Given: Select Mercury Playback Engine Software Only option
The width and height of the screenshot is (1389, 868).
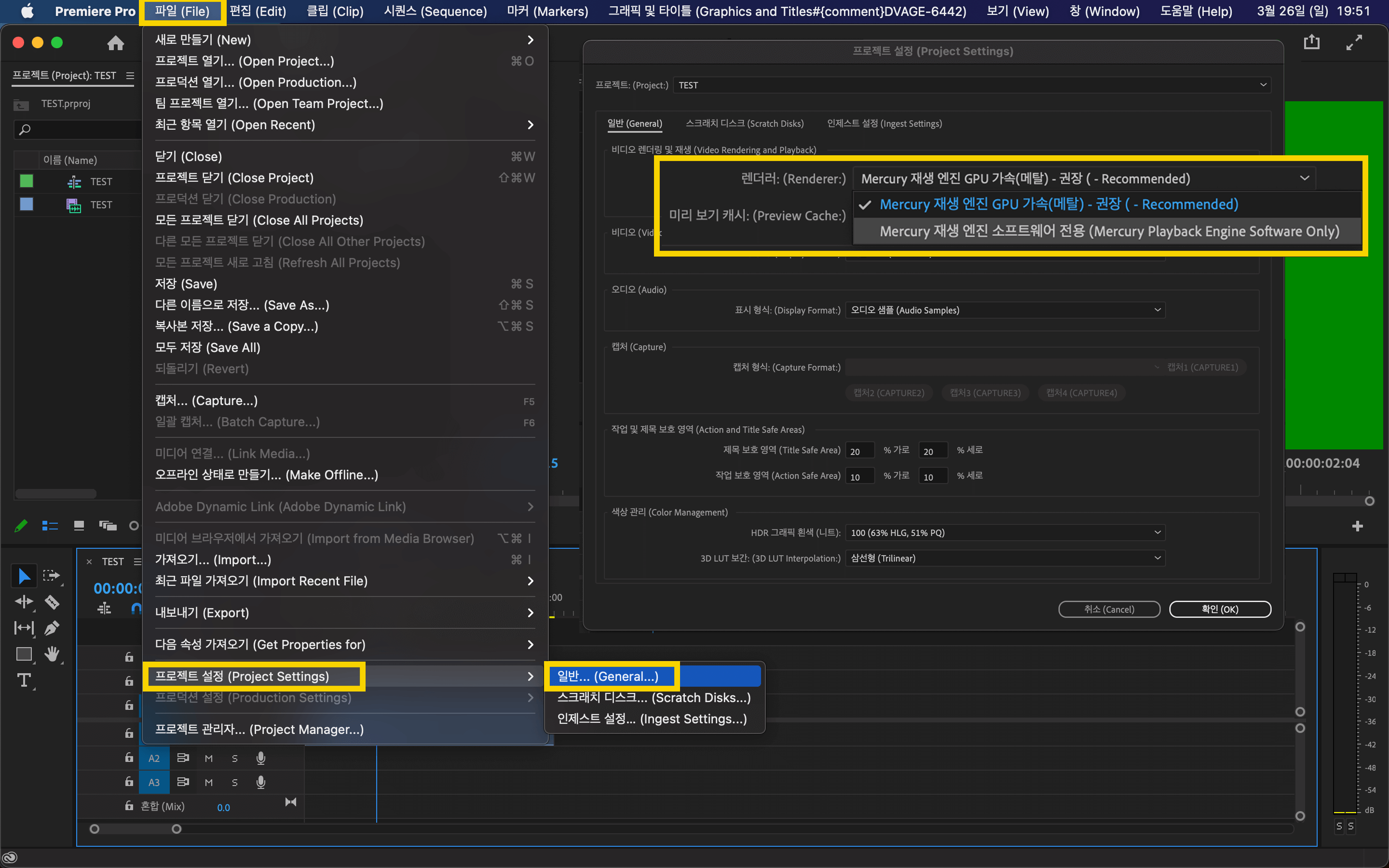Looking at the screenshot, I should click(x=1108, y=231).
